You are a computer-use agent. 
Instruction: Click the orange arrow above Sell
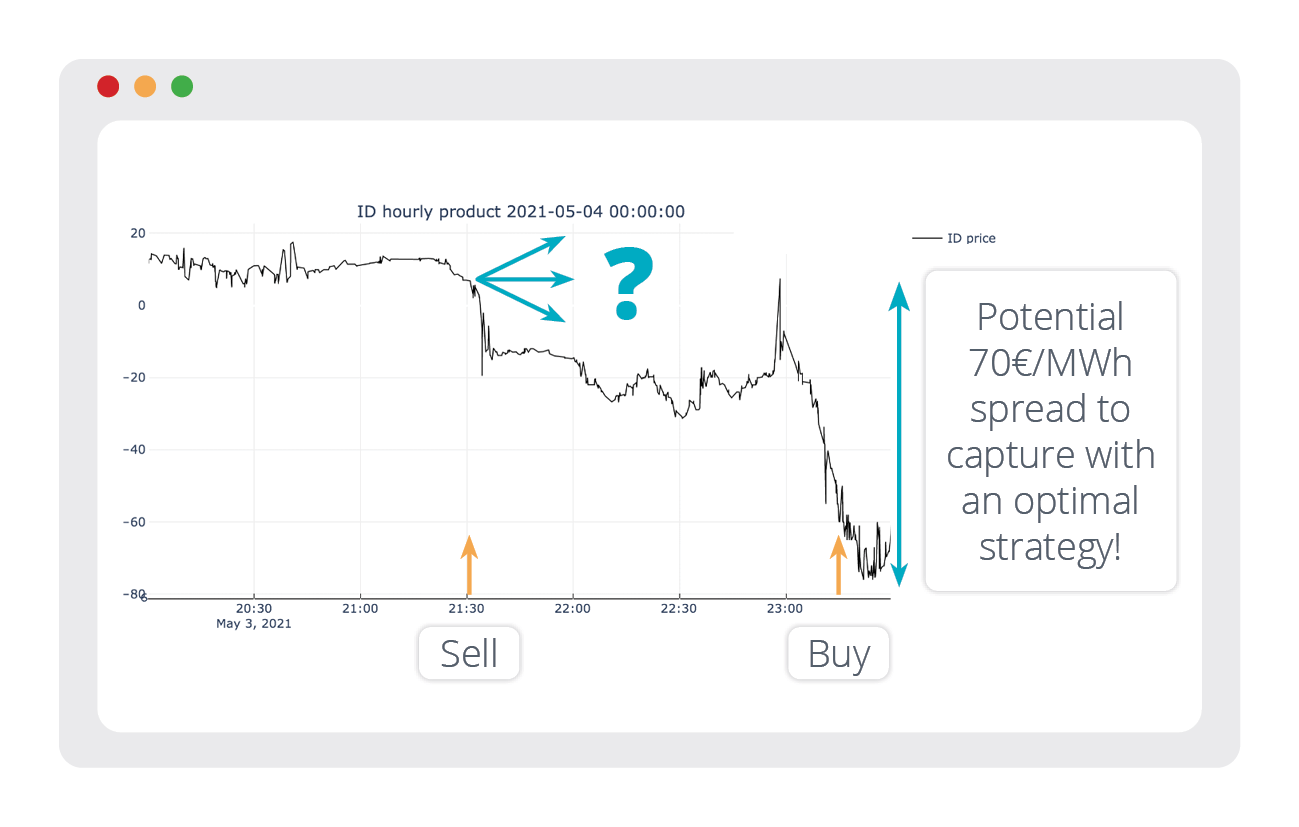[468, 566]
